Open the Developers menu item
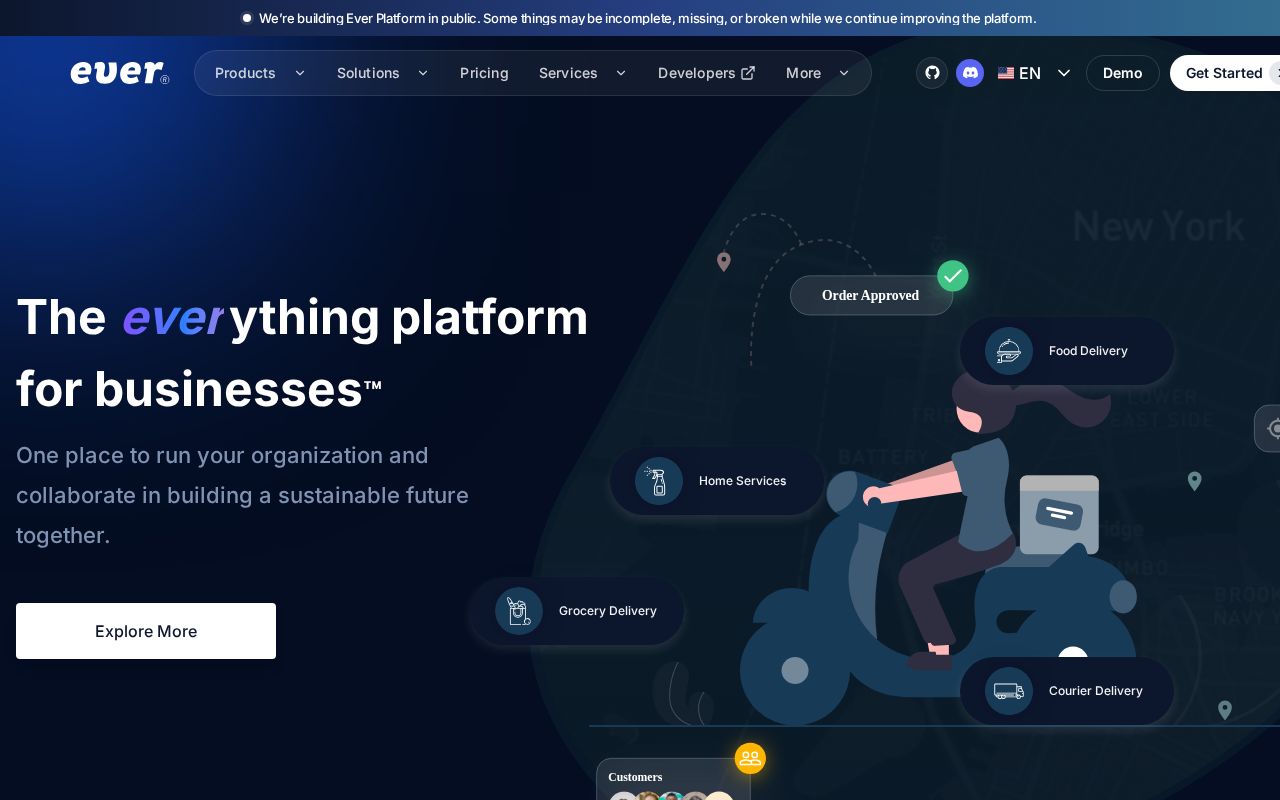Image resolution: width=1280 pixels, height=800 pixels. point(706,73)
